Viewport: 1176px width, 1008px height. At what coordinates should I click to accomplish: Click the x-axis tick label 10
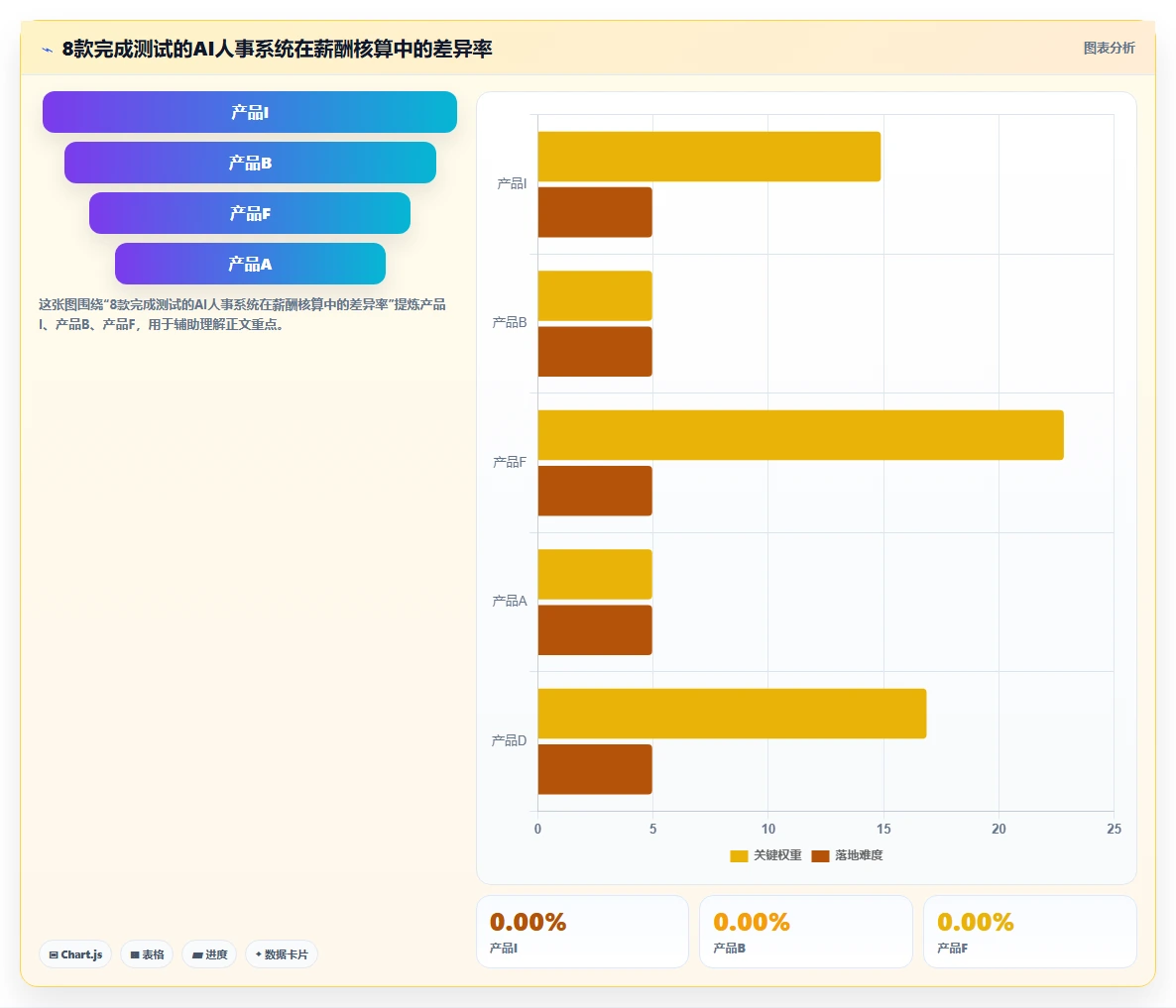(x=768, y=829)
